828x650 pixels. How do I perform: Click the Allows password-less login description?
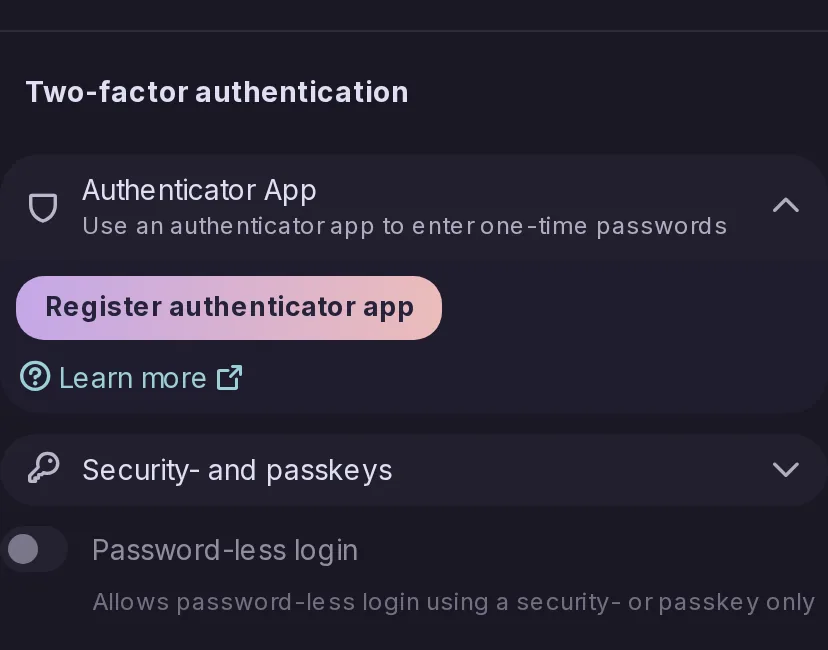(x=454, y=602)
